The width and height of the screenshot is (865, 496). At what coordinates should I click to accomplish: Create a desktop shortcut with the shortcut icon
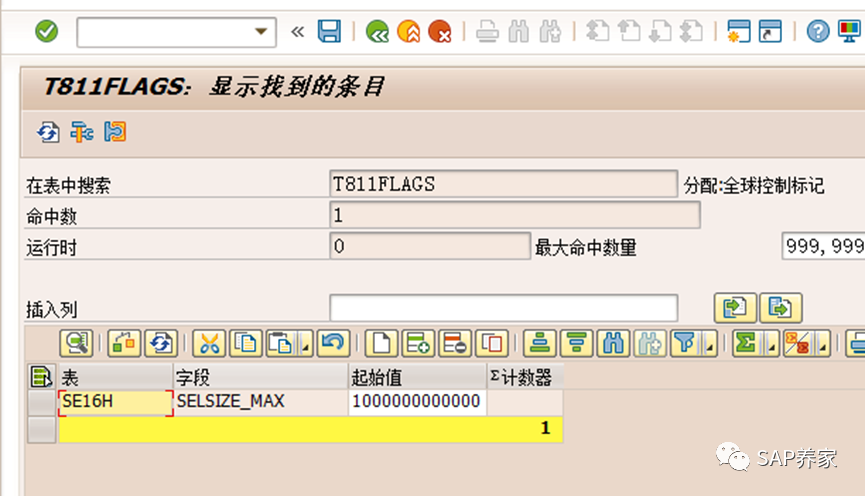coord(770,31)
